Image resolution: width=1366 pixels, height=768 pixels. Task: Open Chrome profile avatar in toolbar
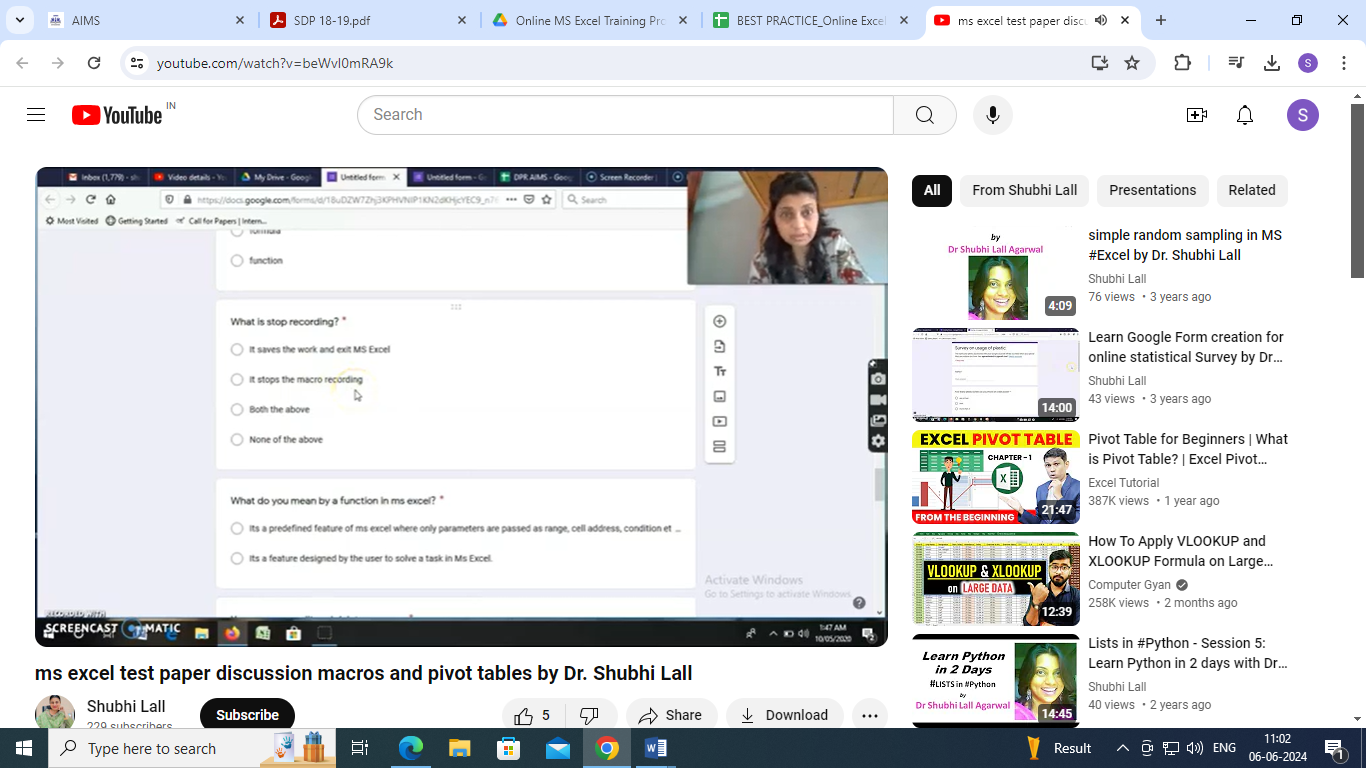(1308, 63)
